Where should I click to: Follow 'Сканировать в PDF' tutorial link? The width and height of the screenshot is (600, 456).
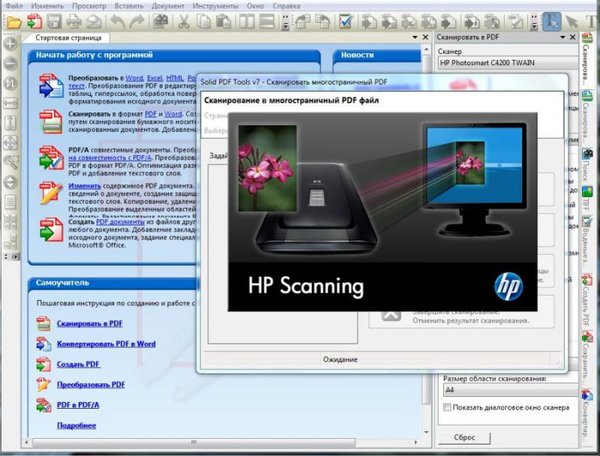coord(90,324)
